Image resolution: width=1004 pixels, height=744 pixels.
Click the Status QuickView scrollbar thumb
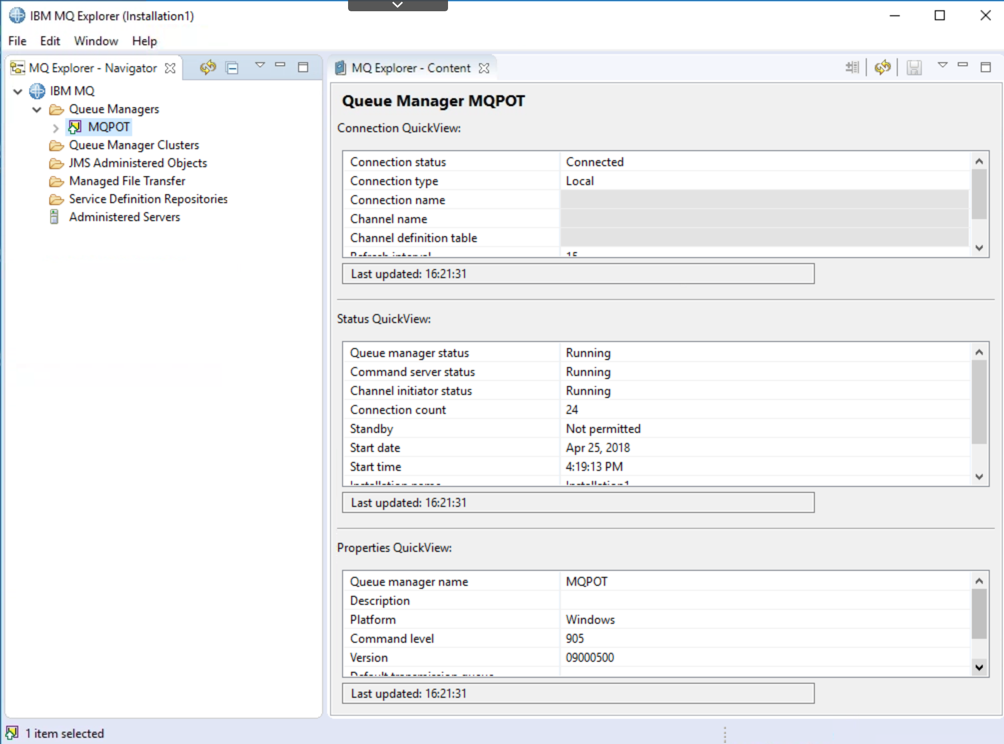(979, 403)
